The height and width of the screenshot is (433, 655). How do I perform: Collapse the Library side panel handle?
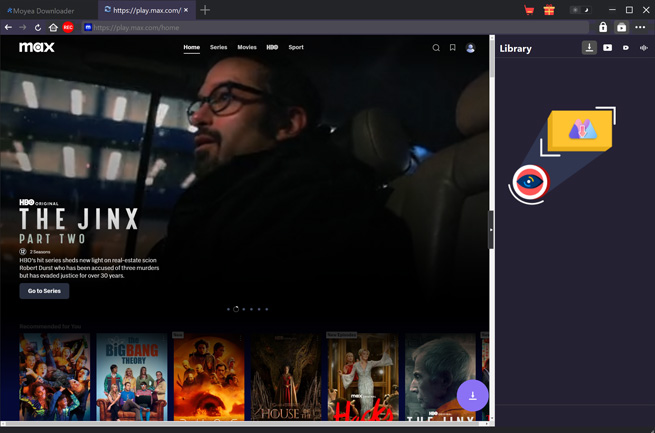[x=491, y=230]
